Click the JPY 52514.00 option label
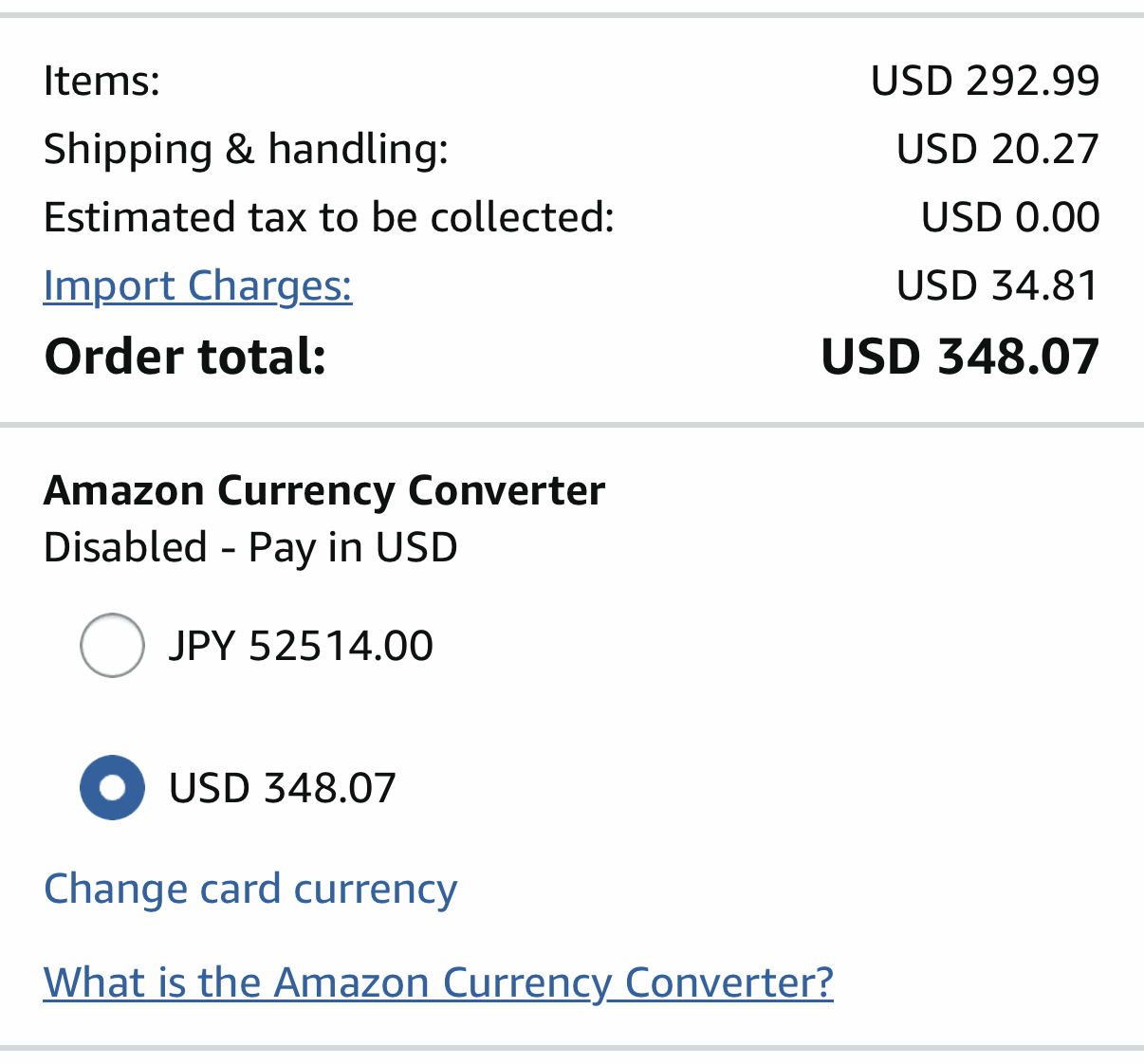1144x1064 pixels. (301, 646)
